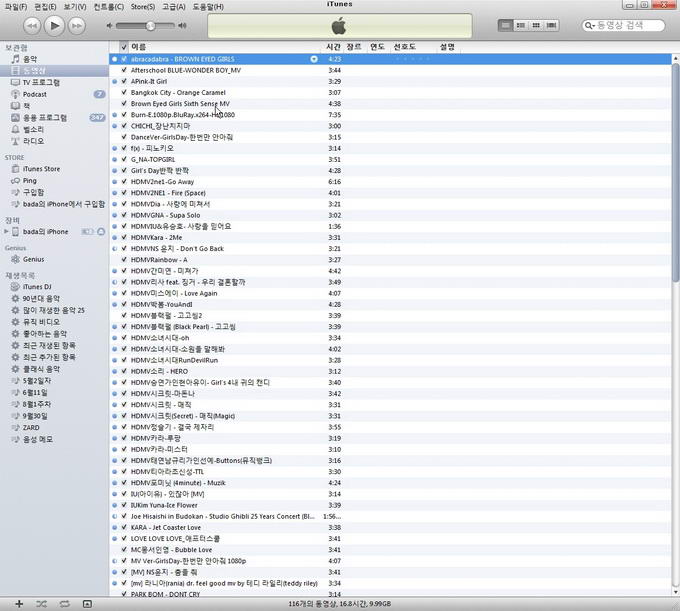Image resolution: width=680 pixels, height=611 pixels.
Task: Show artwork viewer button in bottom bar
Action: 87,604
